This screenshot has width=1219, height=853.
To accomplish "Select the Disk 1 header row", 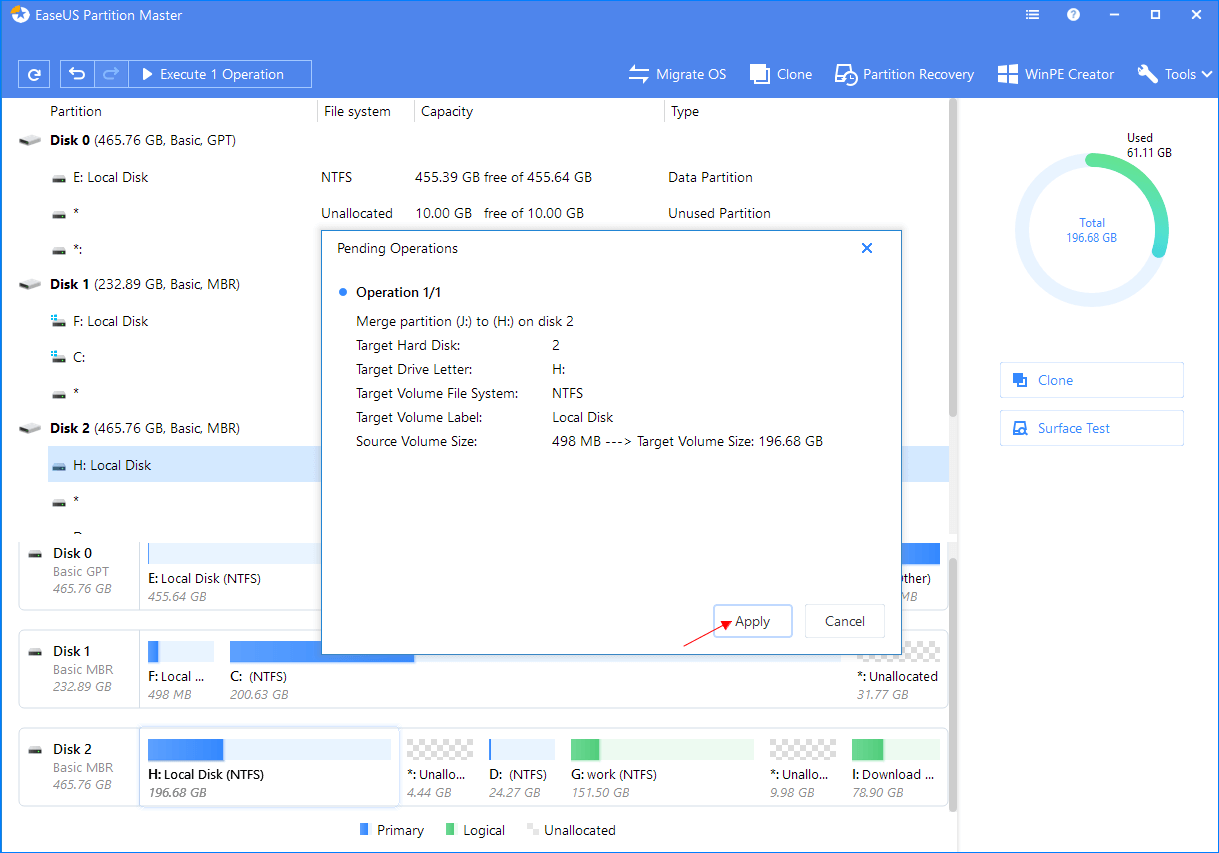I will click(145, 284).
